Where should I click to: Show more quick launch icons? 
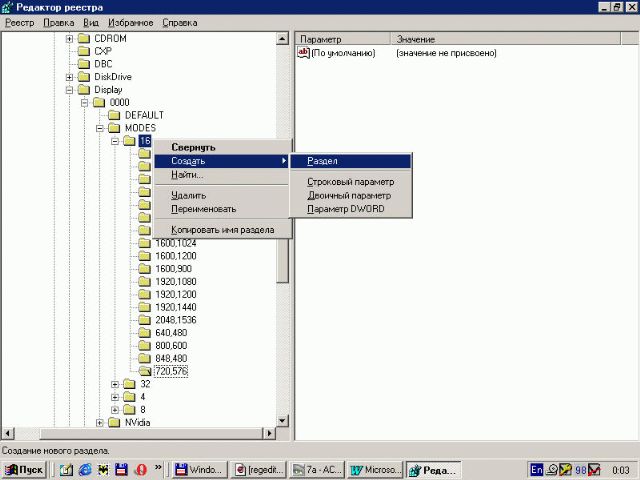158,468
